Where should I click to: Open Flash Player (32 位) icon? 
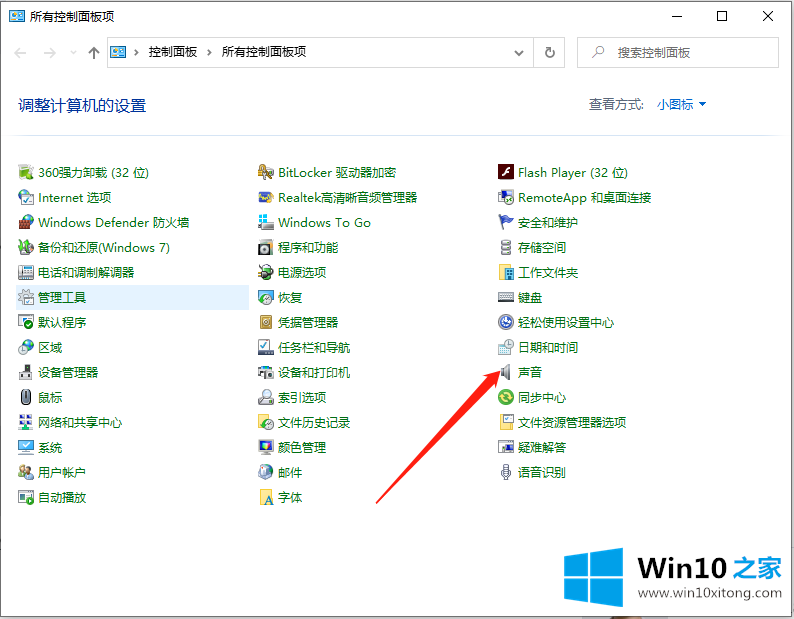pyautogui.click(x=506, y=172)
